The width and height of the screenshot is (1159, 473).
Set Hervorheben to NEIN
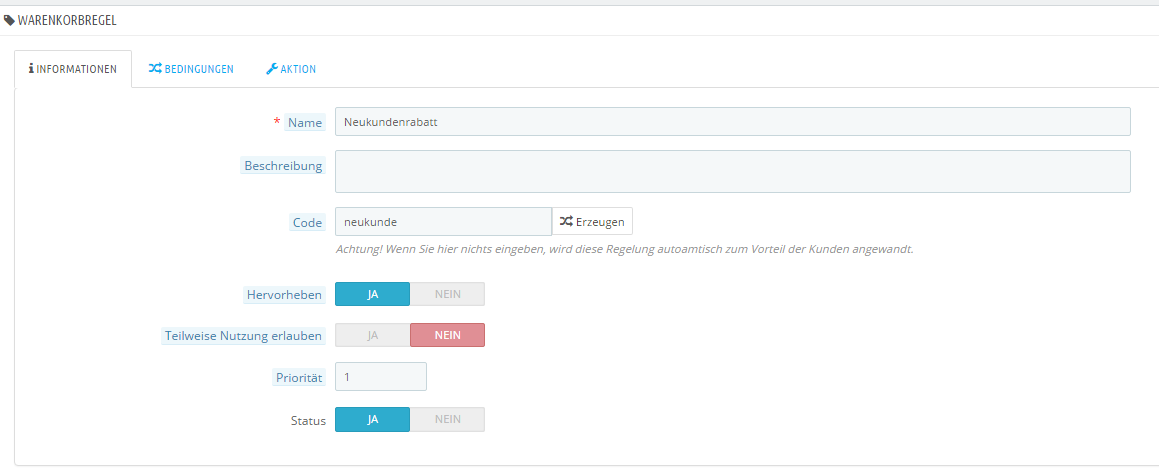pyautogui.click(x=447, y=294)
